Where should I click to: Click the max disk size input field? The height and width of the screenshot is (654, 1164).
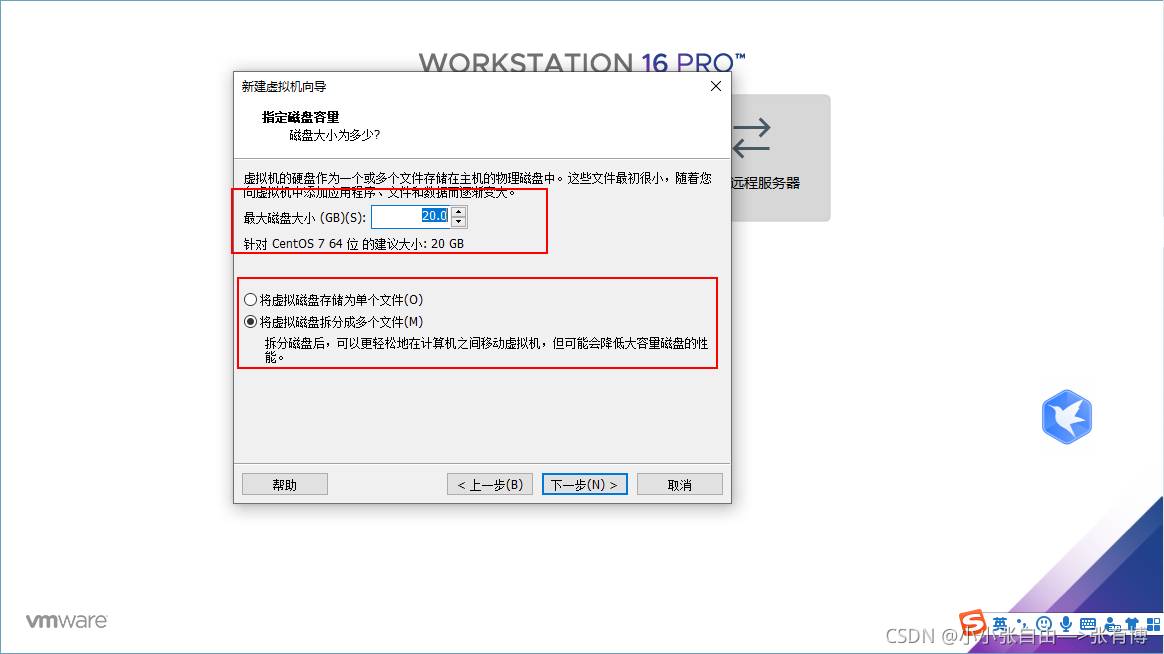click(x=410, y=217)
